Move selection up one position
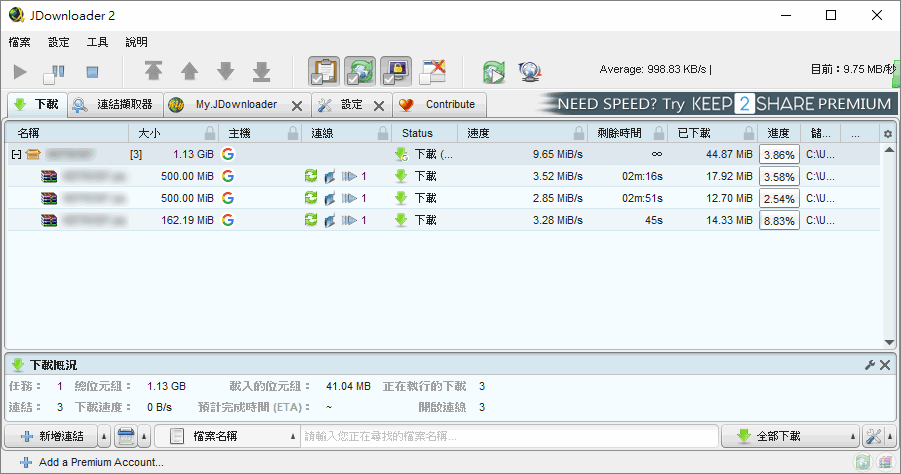Screen dimensions: 901x474 pos(189,71)
